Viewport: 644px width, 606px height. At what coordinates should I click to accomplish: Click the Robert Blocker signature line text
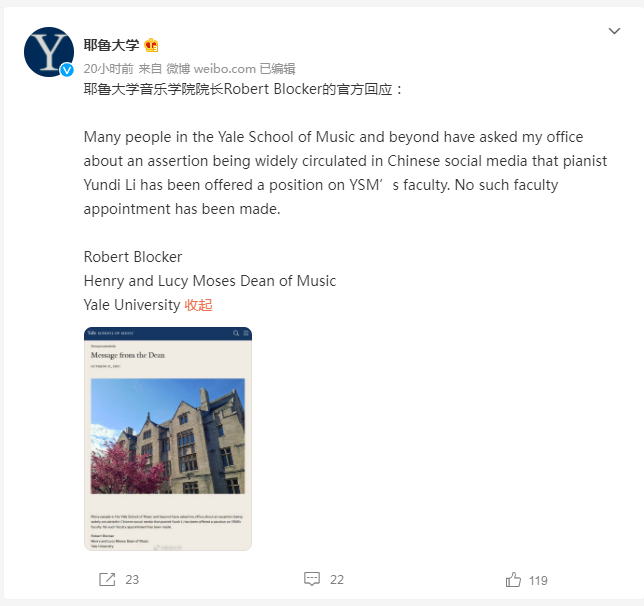coord(133,257)
